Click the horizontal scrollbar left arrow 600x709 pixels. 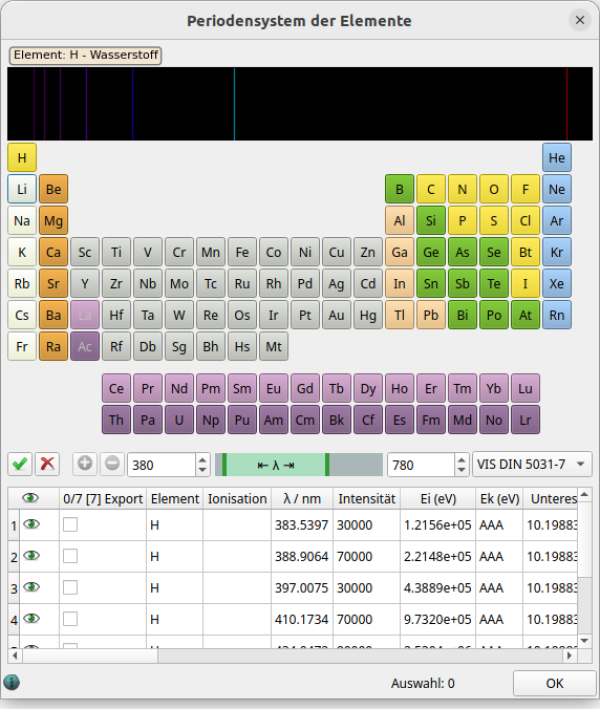[x=15, y=656]
